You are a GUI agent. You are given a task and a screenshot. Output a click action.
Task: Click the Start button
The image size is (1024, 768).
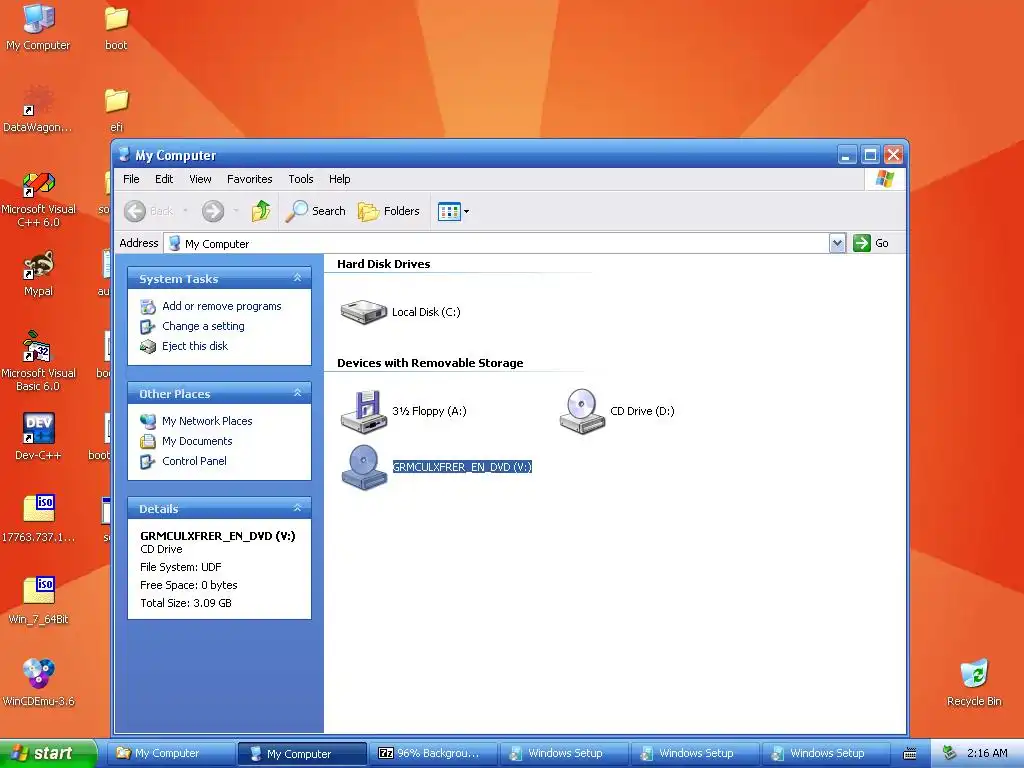coord(47,753)
